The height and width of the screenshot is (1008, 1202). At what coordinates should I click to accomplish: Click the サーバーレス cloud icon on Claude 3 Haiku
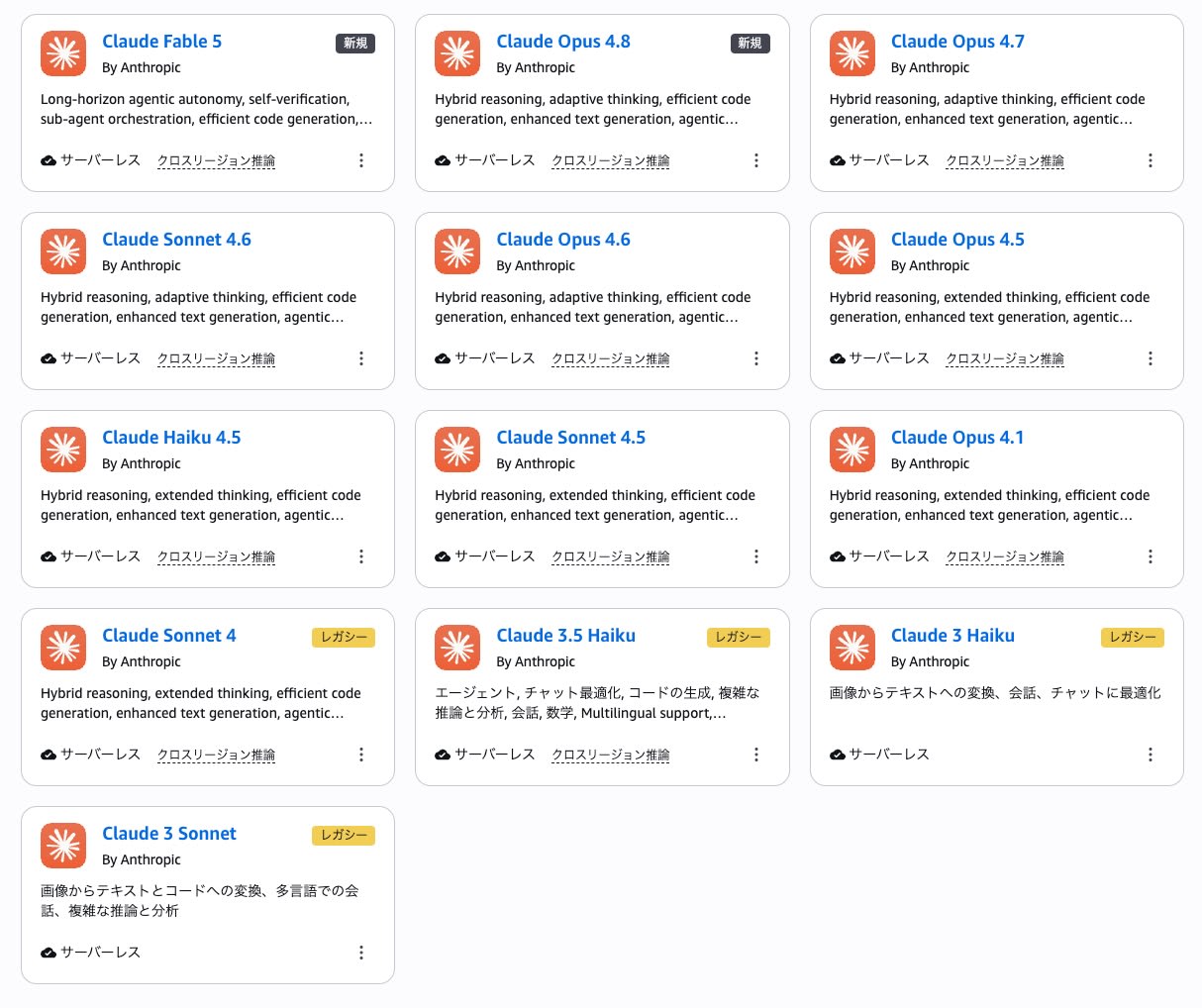click(x=838, y=755)
